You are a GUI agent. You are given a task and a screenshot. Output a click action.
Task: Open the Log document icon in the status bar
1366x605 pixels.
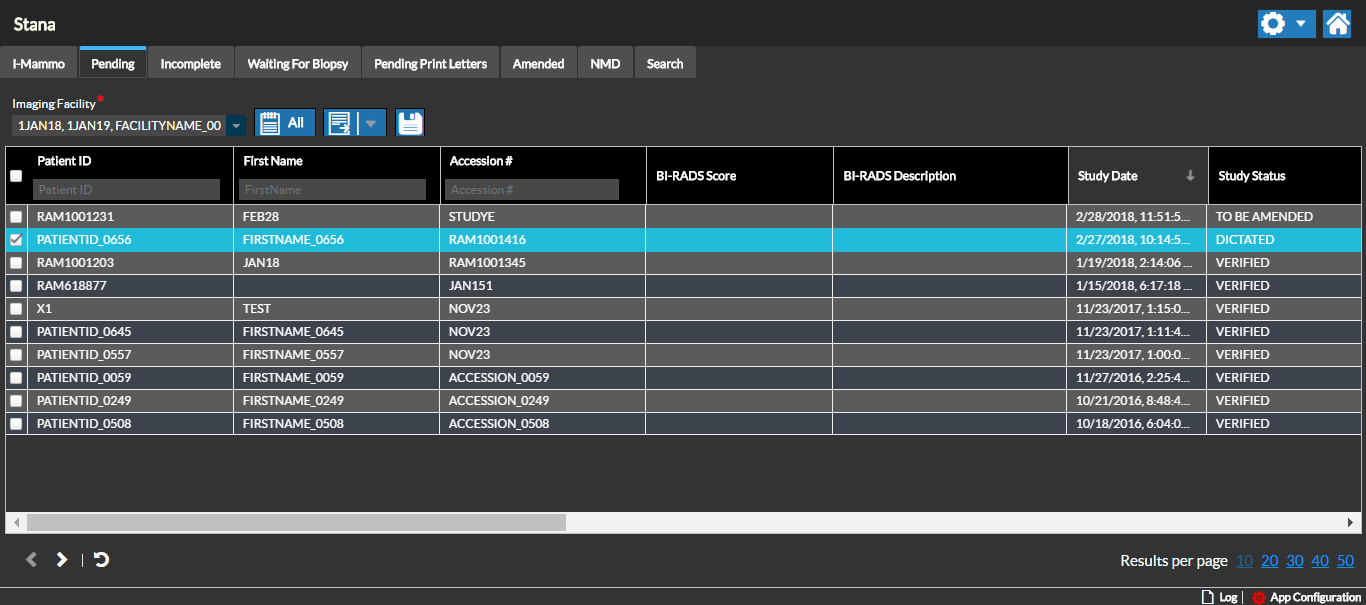[x=1207, y=597]
